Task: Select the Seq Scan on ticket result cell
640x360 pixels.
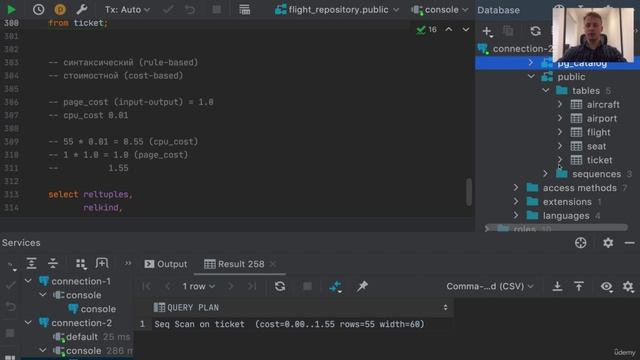Action: [289, 324]
